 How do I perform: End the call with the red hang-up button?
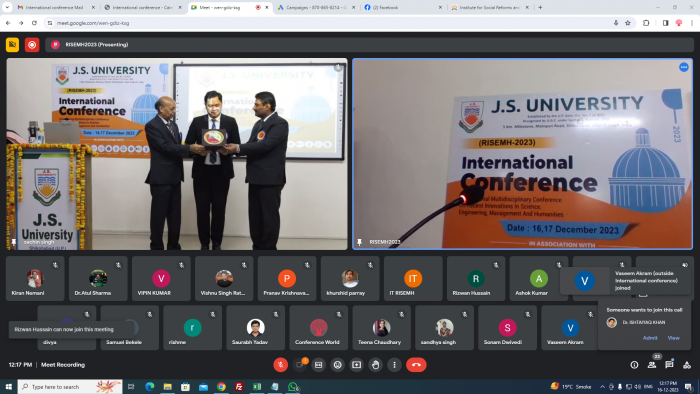tap(416, 365)
